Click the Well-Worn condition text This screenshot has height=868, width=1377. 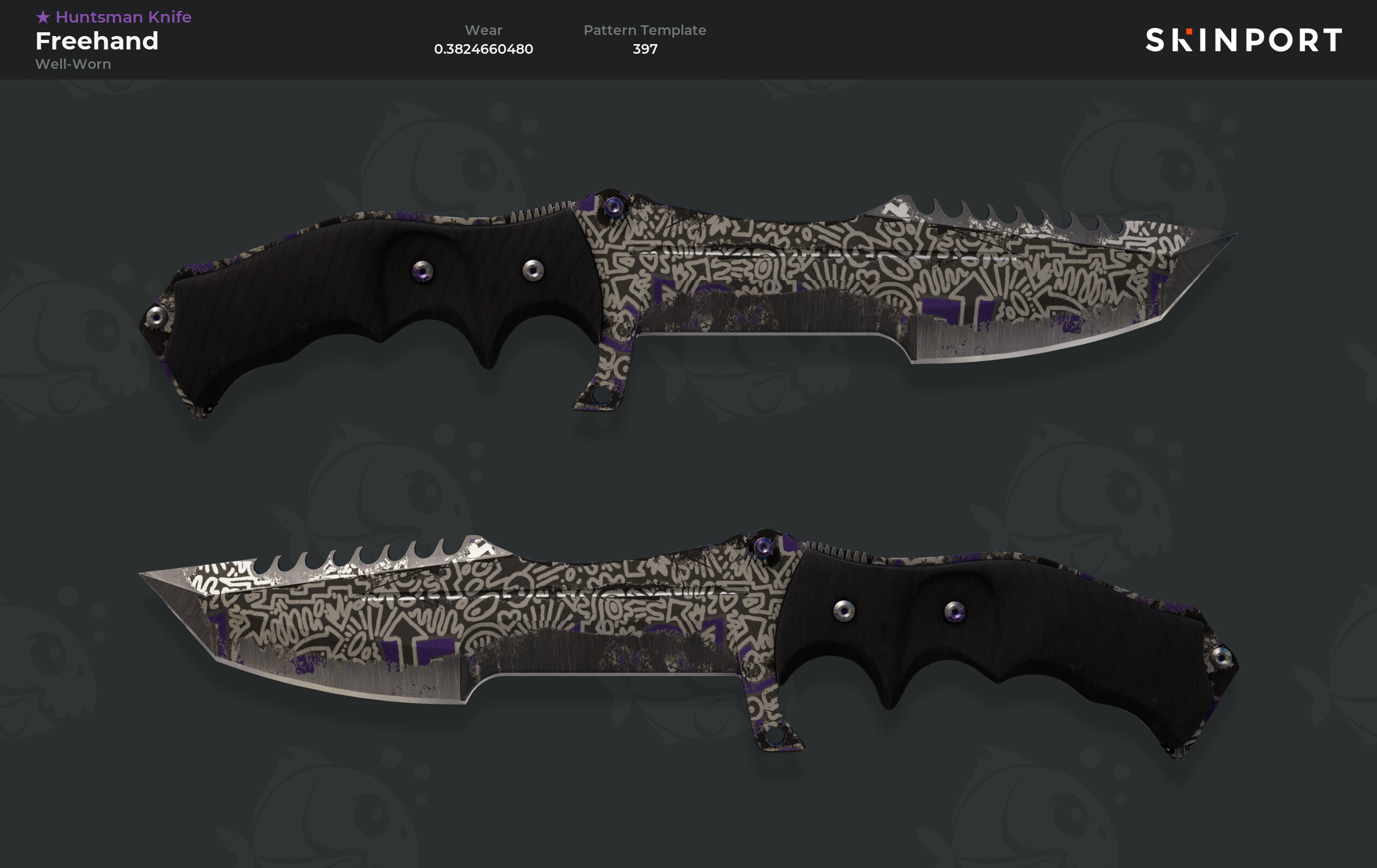(x=73, y=64)
